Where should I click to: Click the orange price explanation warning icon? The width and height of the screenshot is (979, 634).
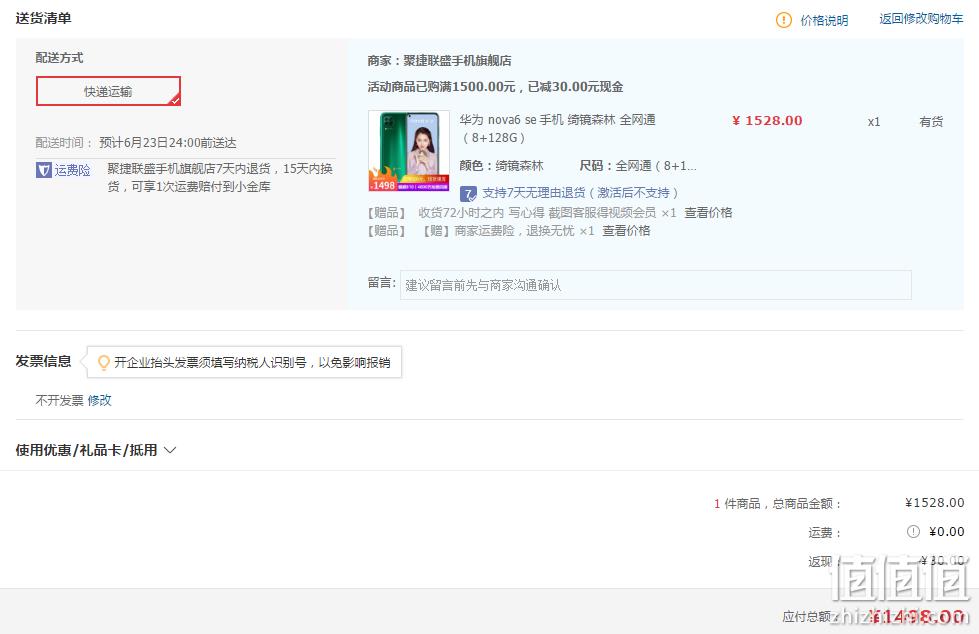click(x=783, y=20)
